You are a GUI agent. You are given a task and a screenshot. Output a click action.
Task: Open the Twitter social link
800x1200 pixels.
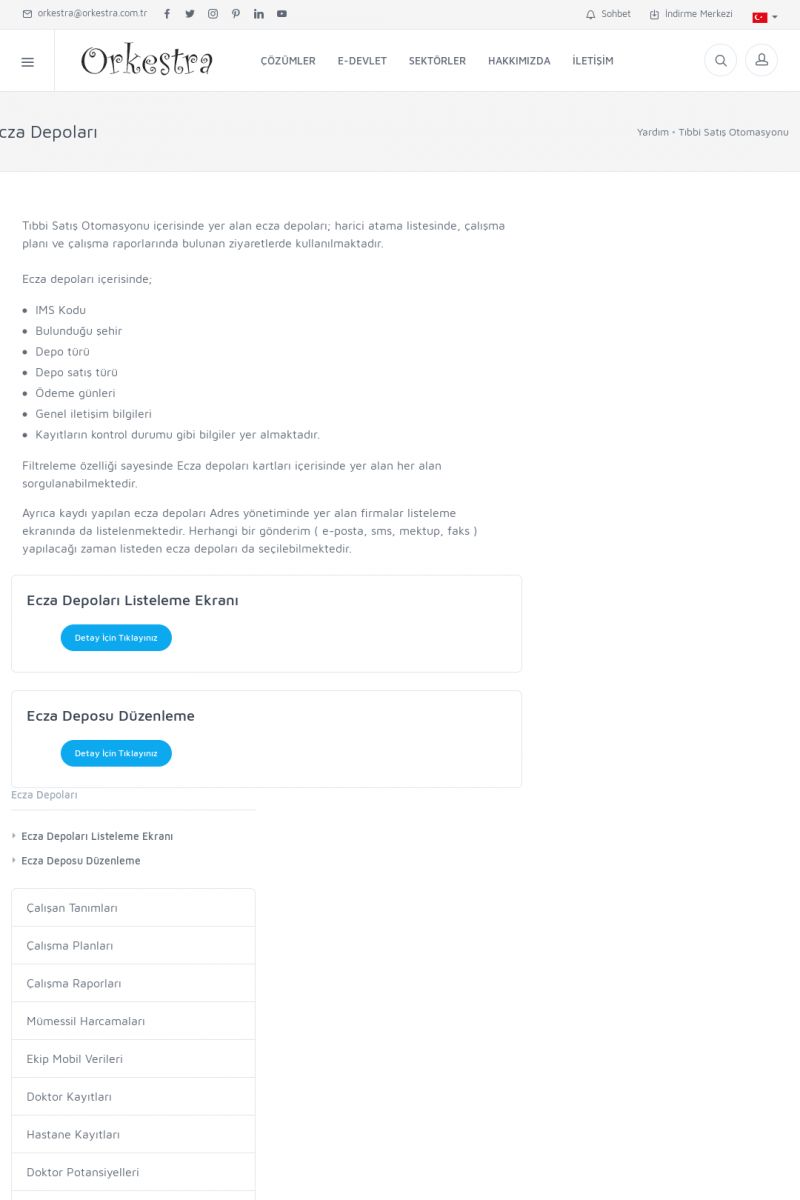coord(190,14)
